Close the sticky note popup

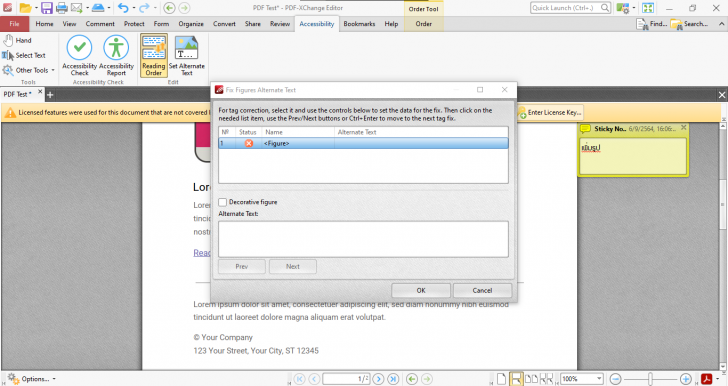(x=683, y=127)
